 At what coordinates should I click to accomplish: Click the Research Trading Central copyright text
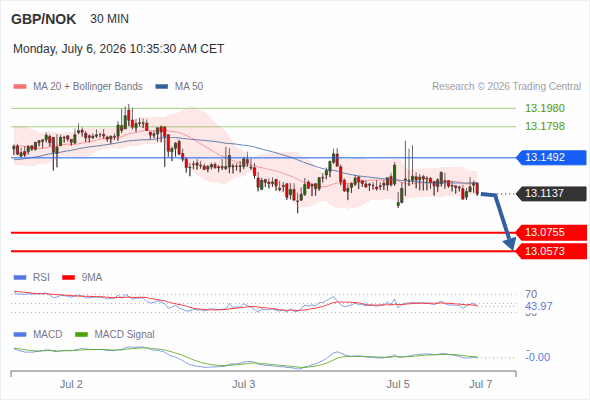click(x=506, y=87)
